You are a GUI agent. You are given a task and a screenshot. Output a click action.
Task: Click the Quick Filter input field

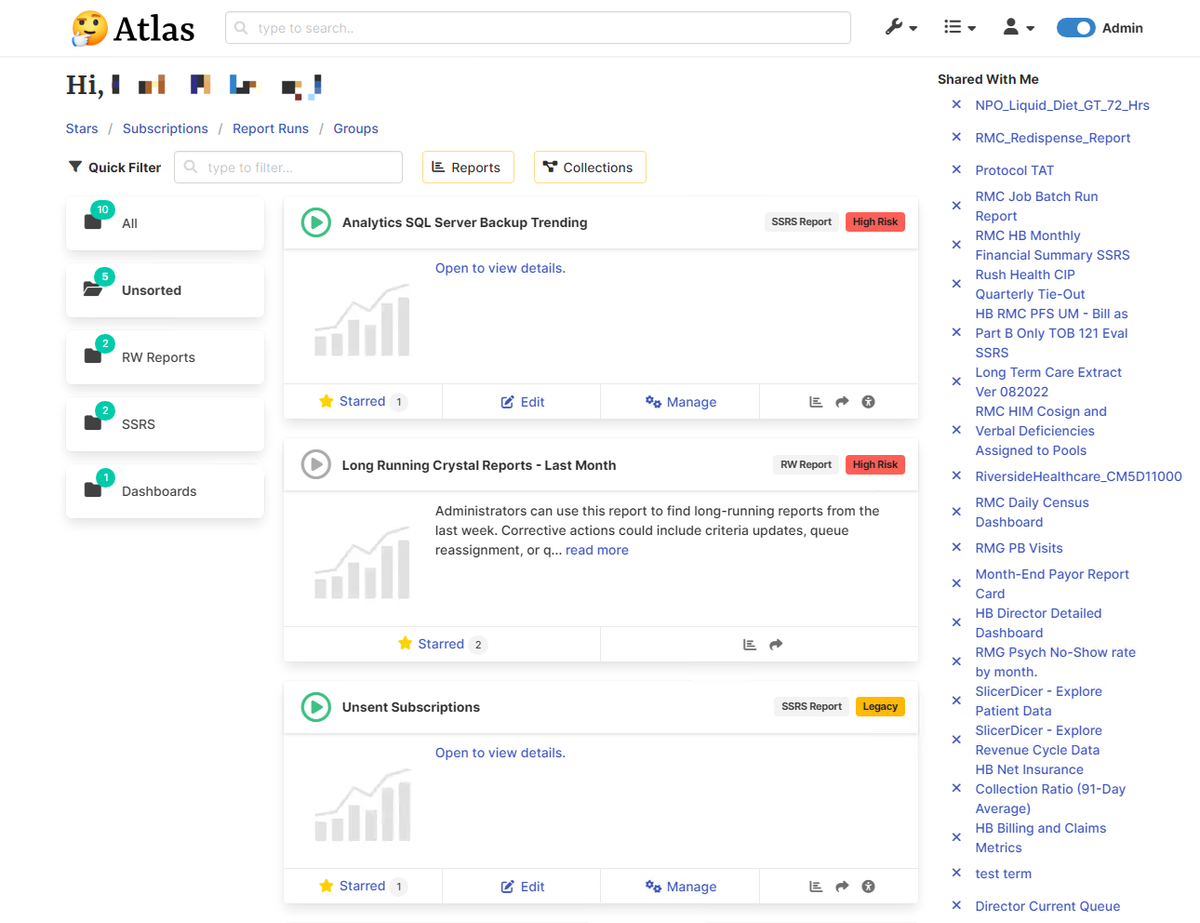click(x=288, y=168)
